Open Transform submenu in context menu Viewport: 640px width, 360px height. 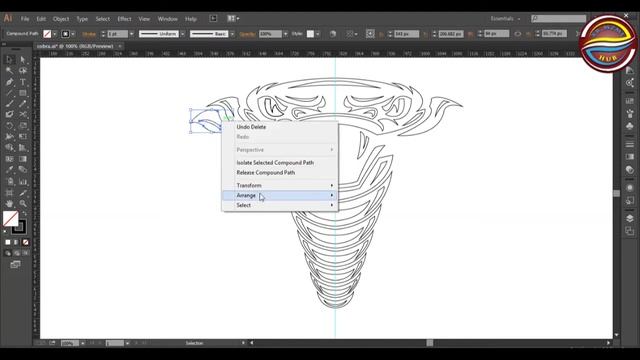coord(280,185)
